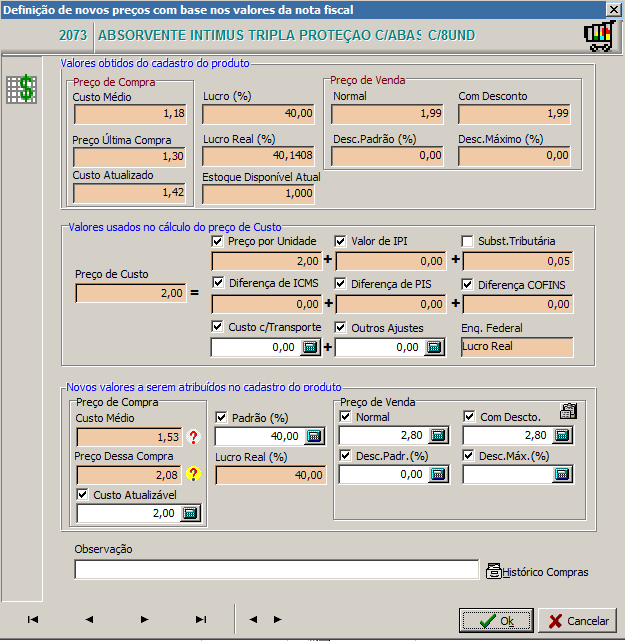The image size is (625, 641).
Task: Click the Observação text field
Action: coord(276,569)
